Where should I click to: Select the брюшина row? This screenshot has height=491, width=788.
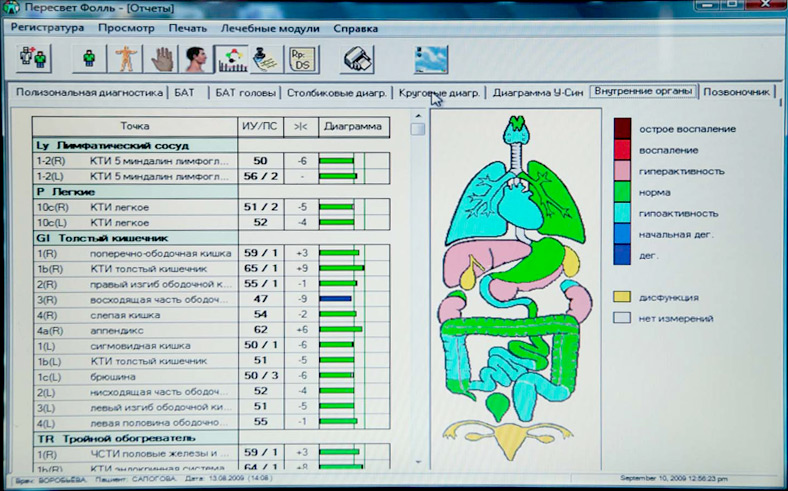[211, 376]
